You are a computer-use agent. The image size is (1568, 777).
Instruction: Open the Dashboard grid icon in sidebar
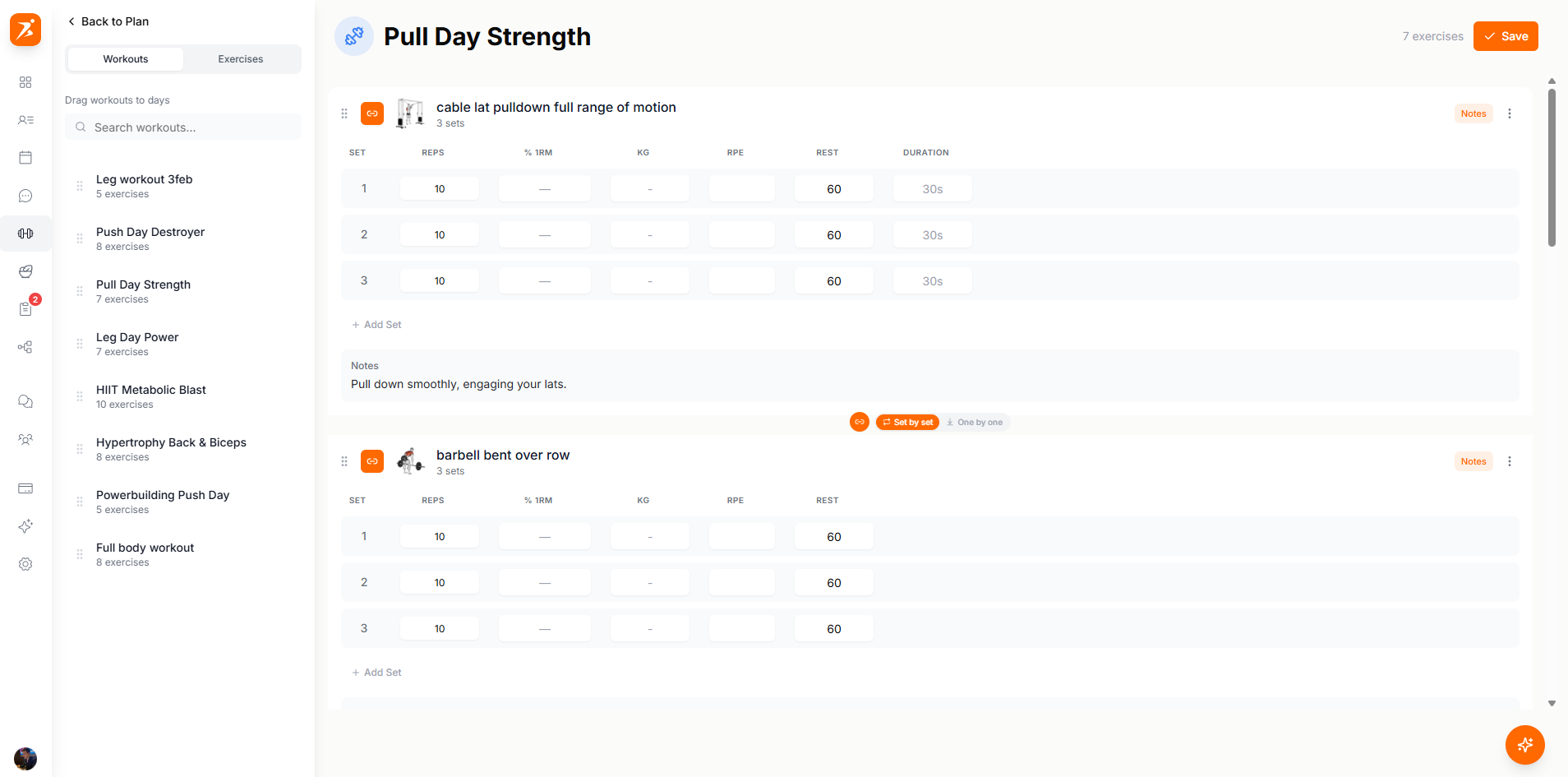(25, 82)
